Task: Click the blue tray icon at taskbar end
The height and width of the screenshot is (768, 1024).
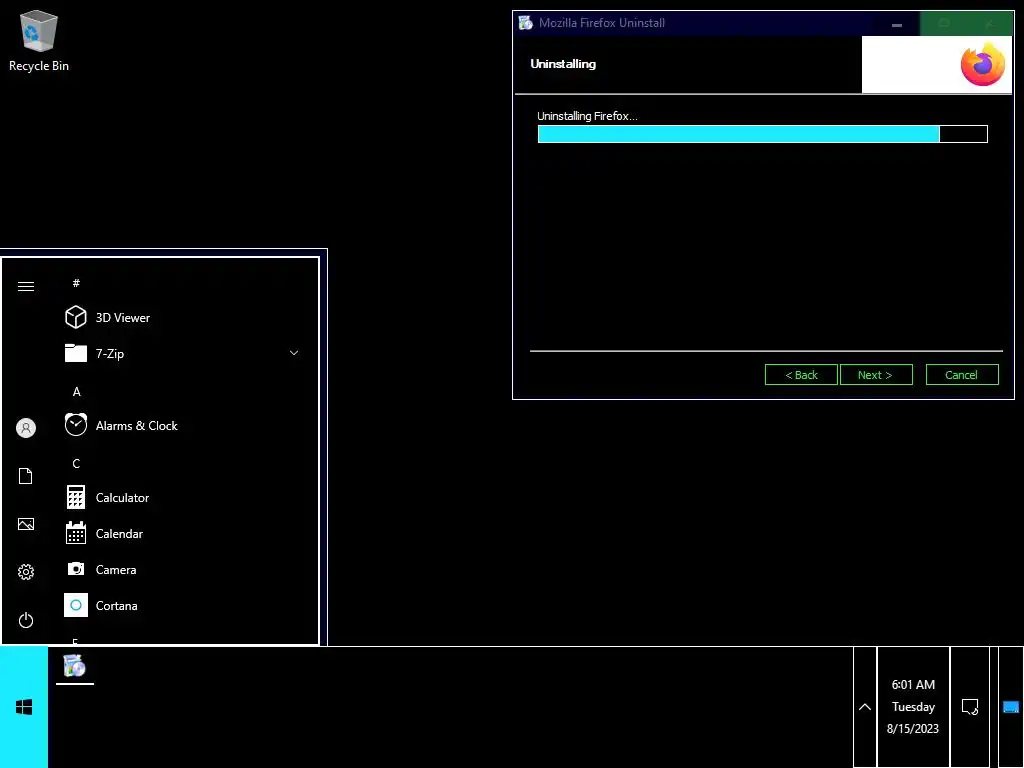Action: tap(1011, 707)
